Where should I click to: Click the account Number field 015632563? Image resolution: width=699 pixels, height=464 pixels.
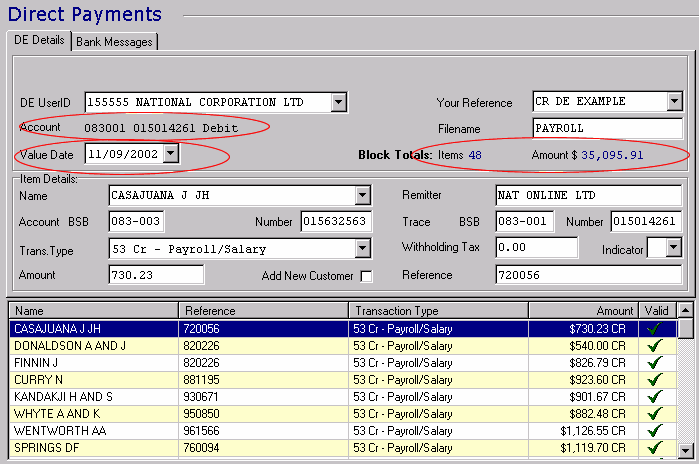[336, 222]
